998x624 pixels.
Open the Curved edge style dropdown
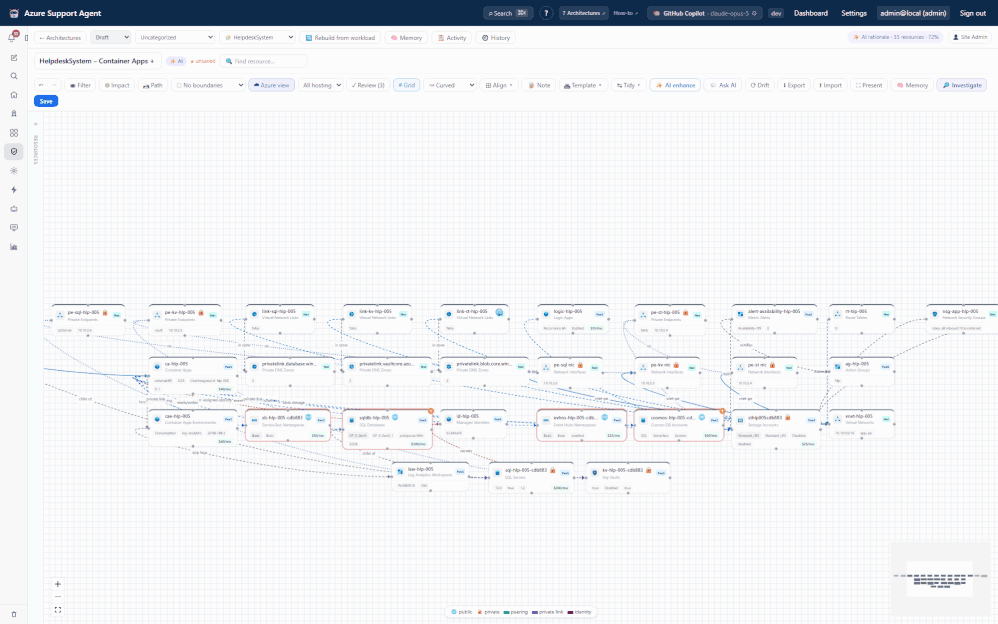tap(451, 85)
